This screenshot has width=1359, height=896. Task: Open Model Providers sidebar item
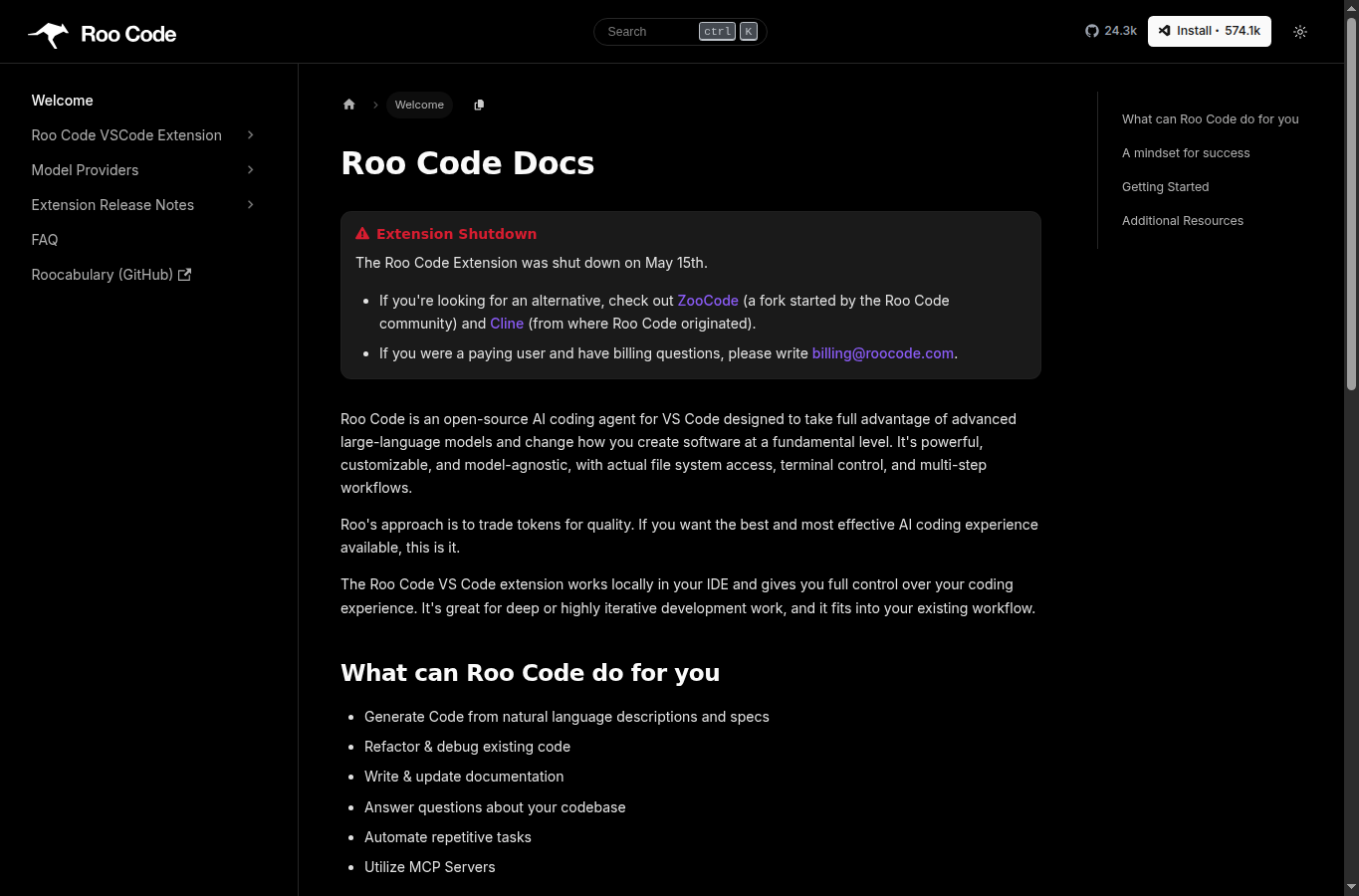click(85, 170)
